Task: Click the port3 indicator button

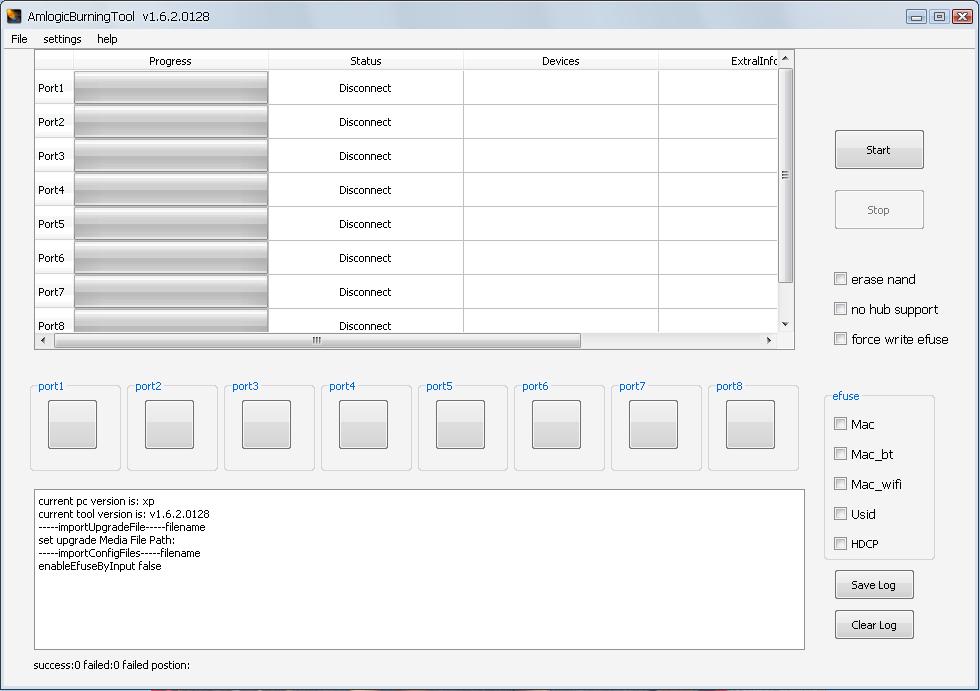Action: (x=267, y=425)
